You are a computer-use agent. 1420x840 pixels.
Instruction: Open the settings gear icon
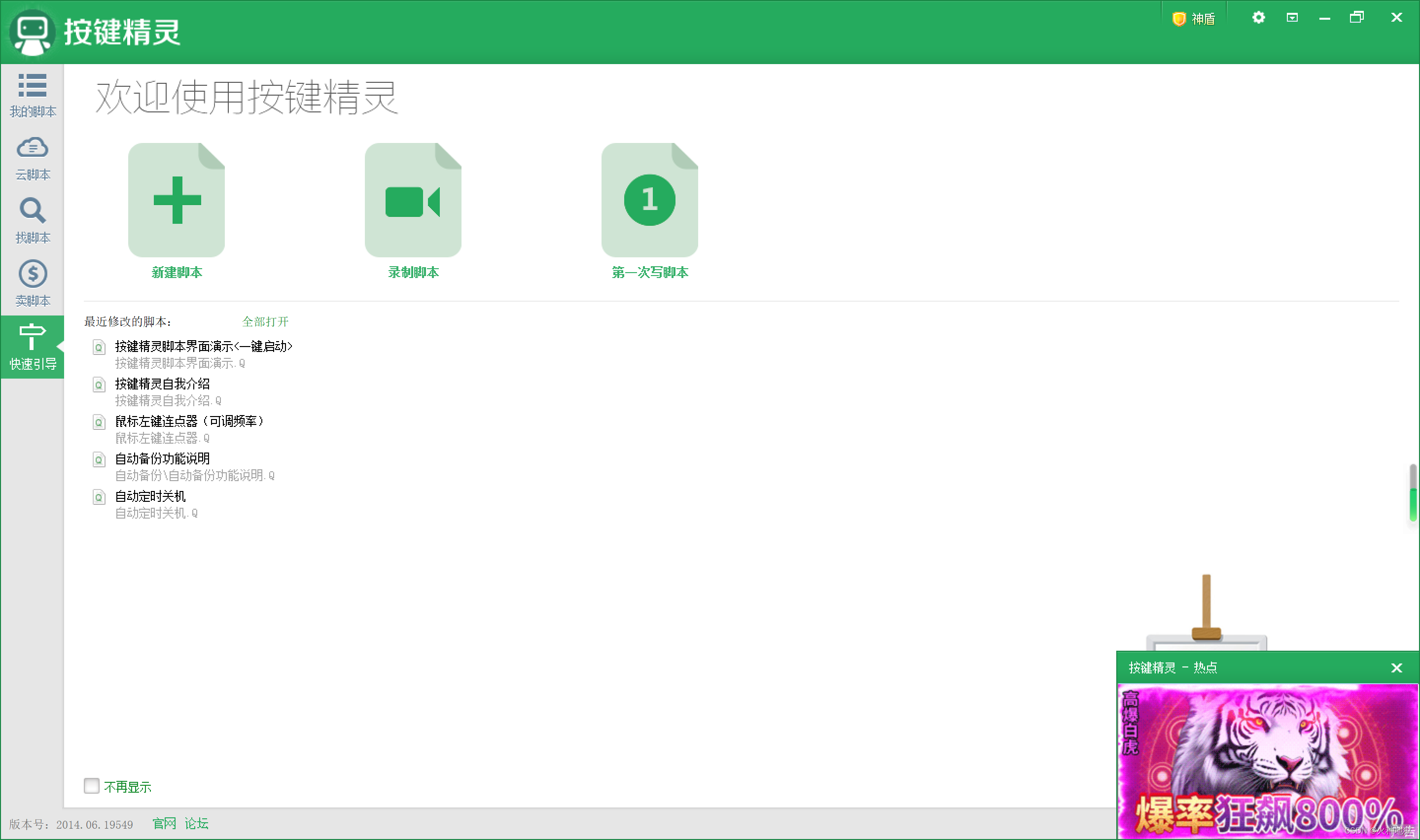[1258, 18]
